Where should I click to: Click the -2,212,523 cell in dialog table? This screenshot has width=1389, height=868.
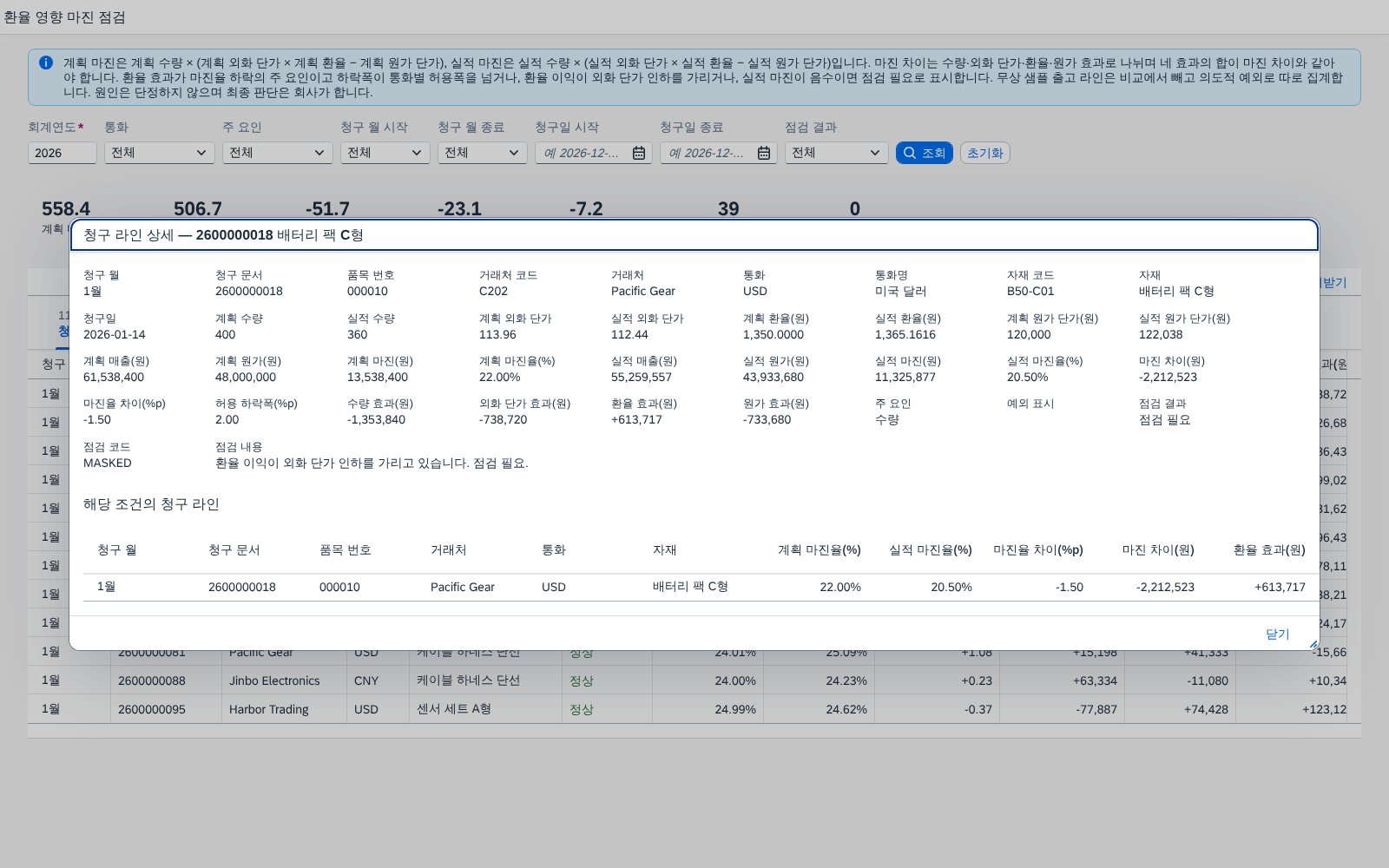tap(1165, 587)
